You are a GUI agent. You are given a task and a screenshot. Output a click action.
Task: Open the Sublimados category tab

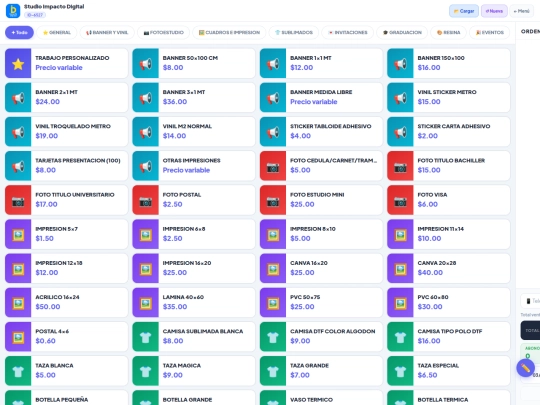click(x=293, y=32)
